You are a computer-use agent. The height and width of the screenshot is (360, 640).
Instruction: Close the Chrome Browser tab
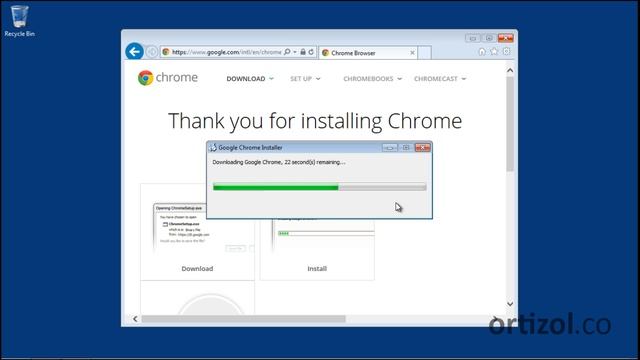point(412,53)
